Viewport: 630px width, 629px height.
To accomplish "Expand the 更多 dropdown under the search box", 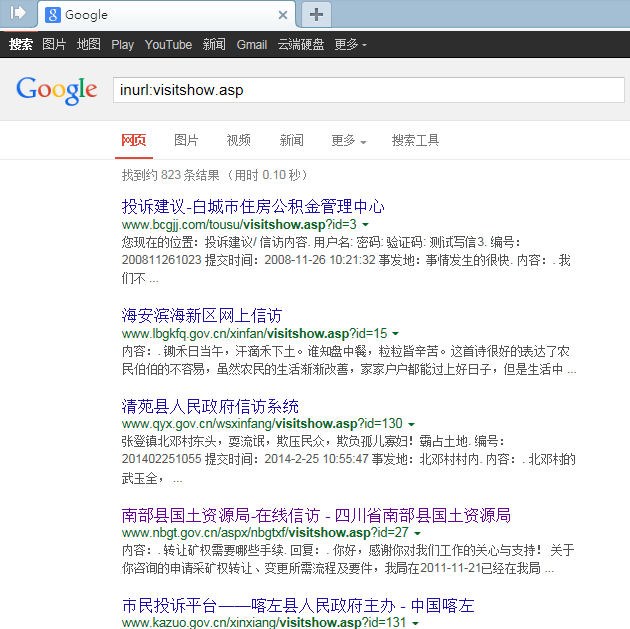I will point(349,140).
